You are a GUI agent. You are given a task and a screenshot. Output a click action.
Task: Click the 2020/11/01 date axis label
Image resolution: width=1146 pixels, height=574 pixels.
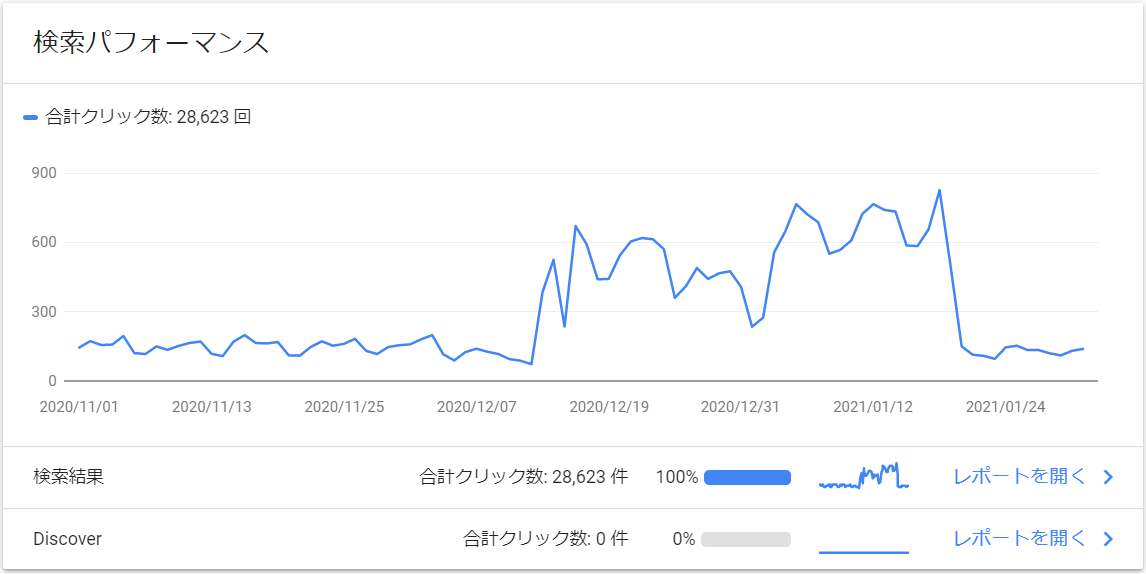point(79,407)
